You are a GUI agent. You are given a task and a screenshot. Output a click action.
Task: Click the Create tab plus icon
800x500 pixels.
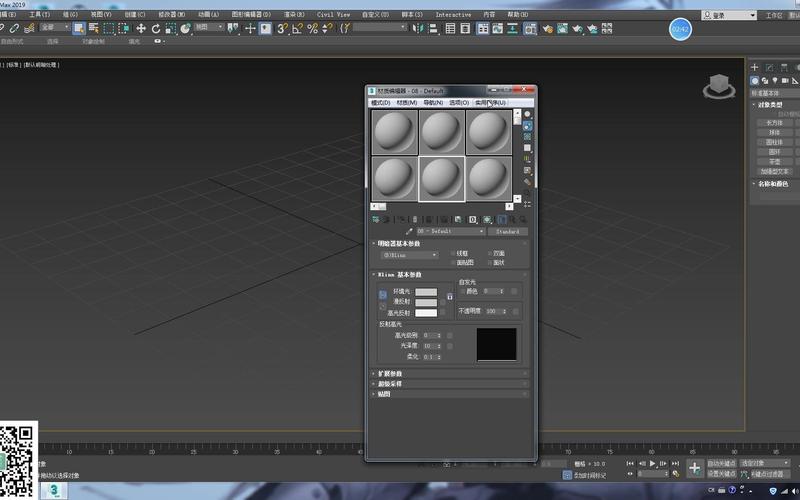(x=756, y=67)
